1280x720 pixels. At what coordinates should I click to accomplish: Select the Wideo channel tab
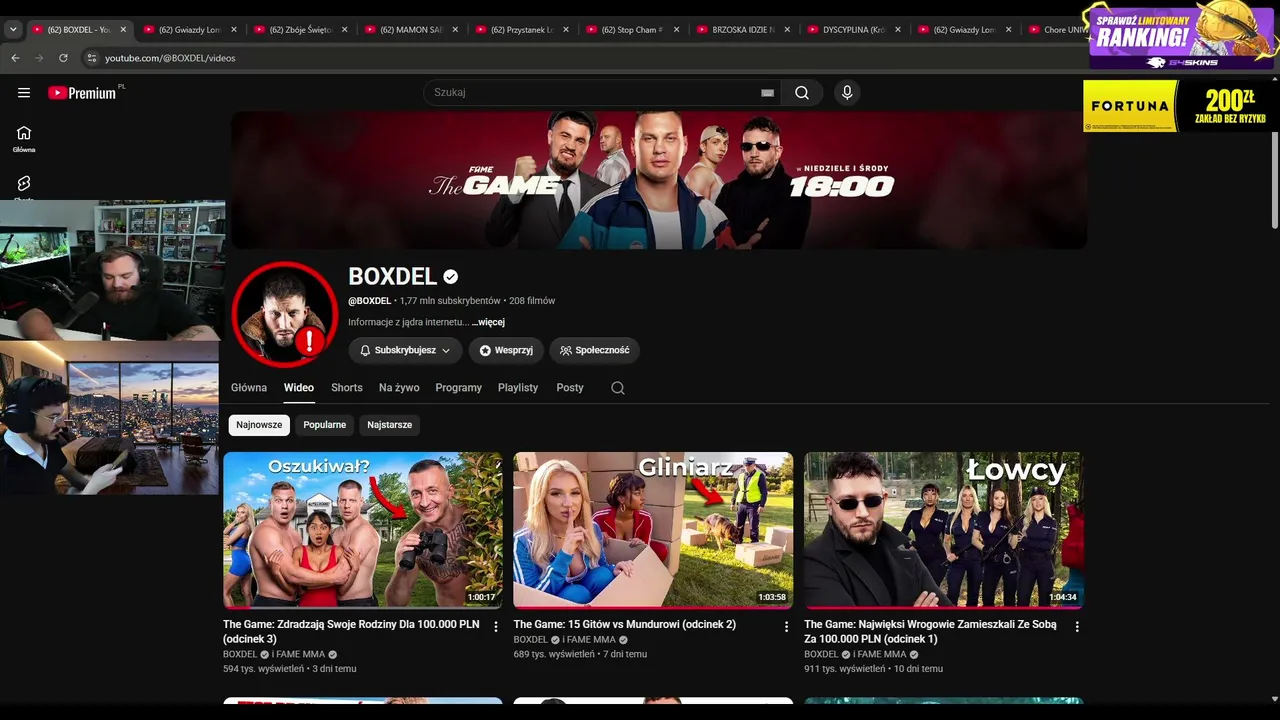(299, 388)
